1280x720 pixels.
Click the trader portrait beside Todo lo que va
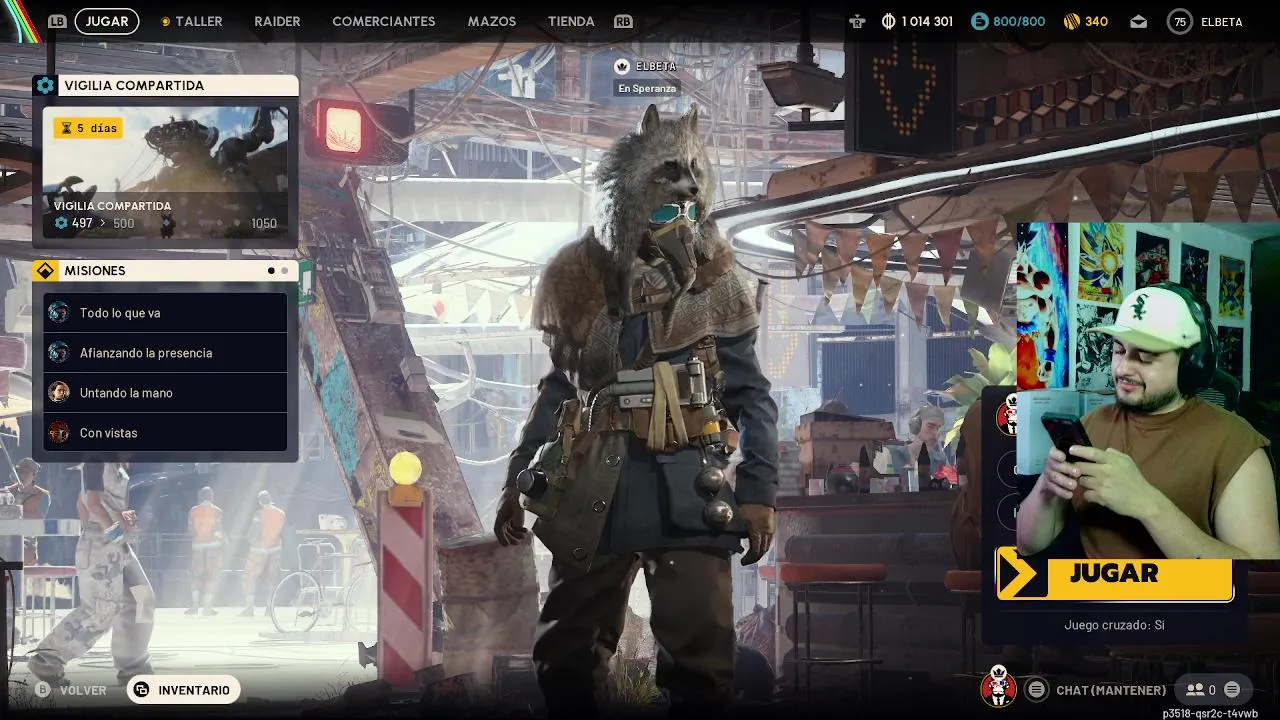pyautogui.click(x=59, y=313)
